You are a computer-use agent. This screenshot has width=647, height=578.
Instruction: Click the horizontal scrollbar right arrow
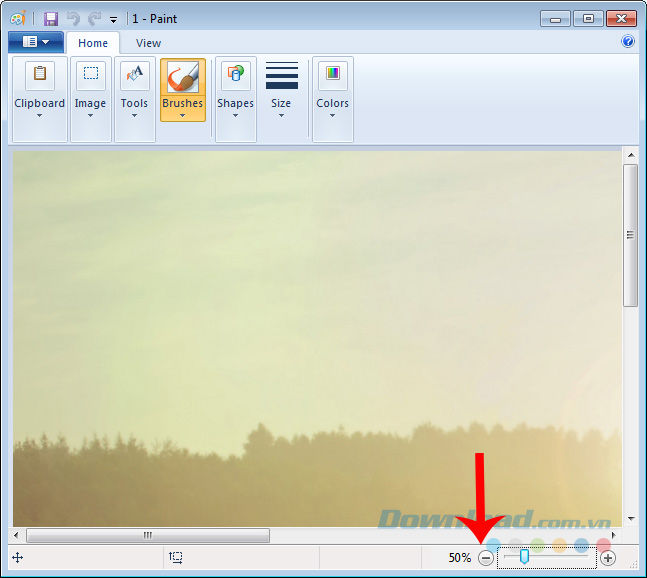click(x=614, y=536)
